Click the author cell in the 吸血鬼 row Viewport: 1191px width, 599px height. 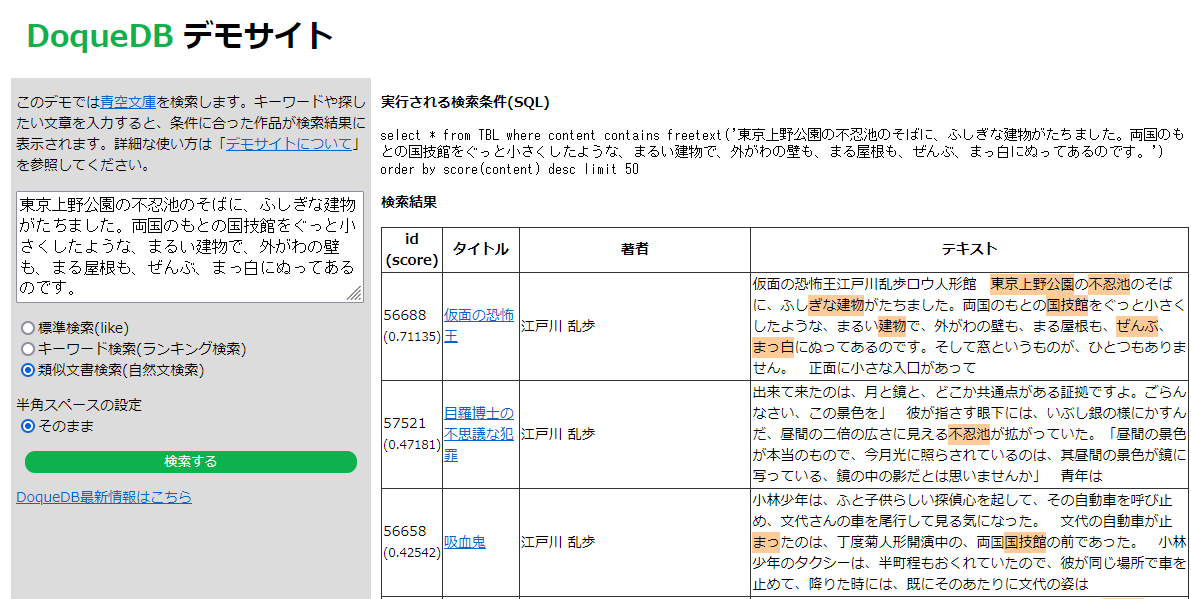coord(634,542)
